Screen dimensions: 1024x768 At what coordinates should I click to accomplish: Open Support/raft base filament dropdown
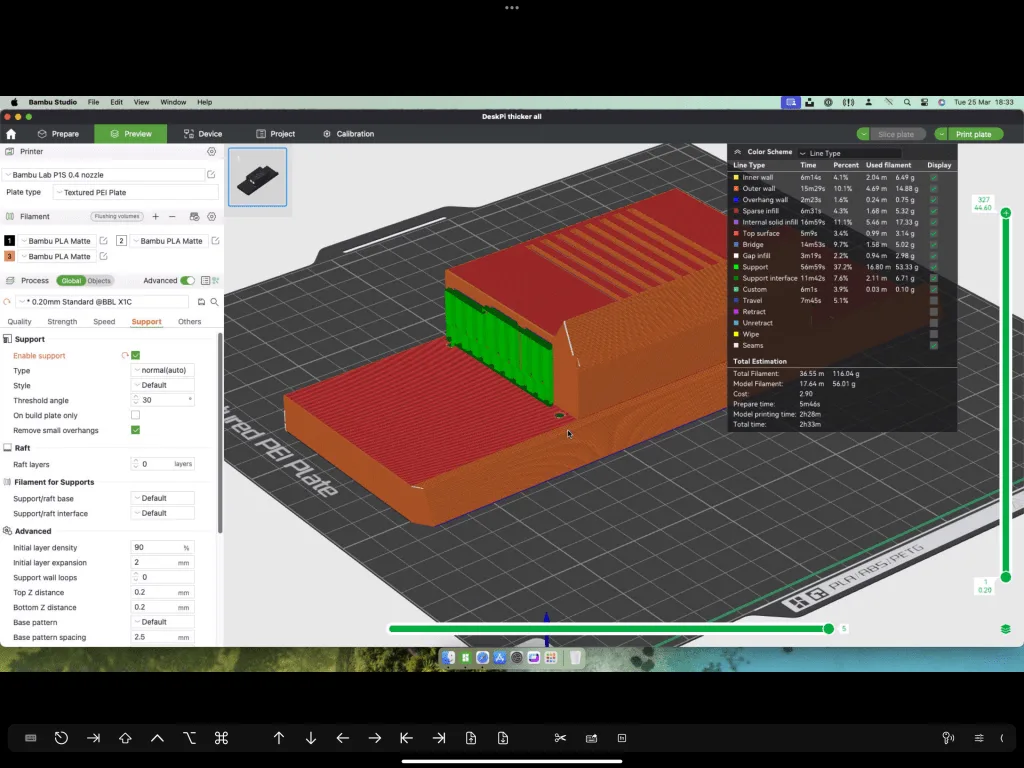tap(163, 498)
